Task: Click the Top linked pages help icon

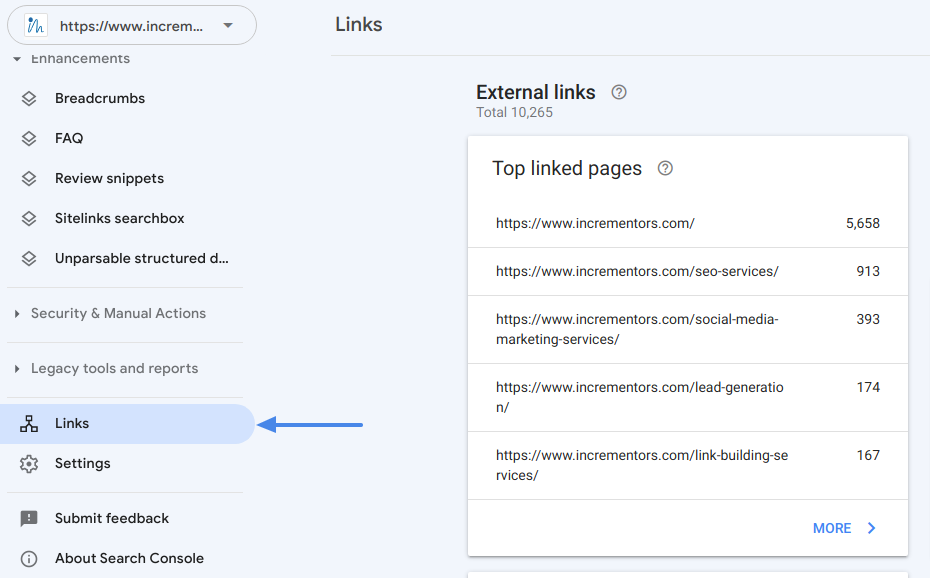Action: [665, 168]
